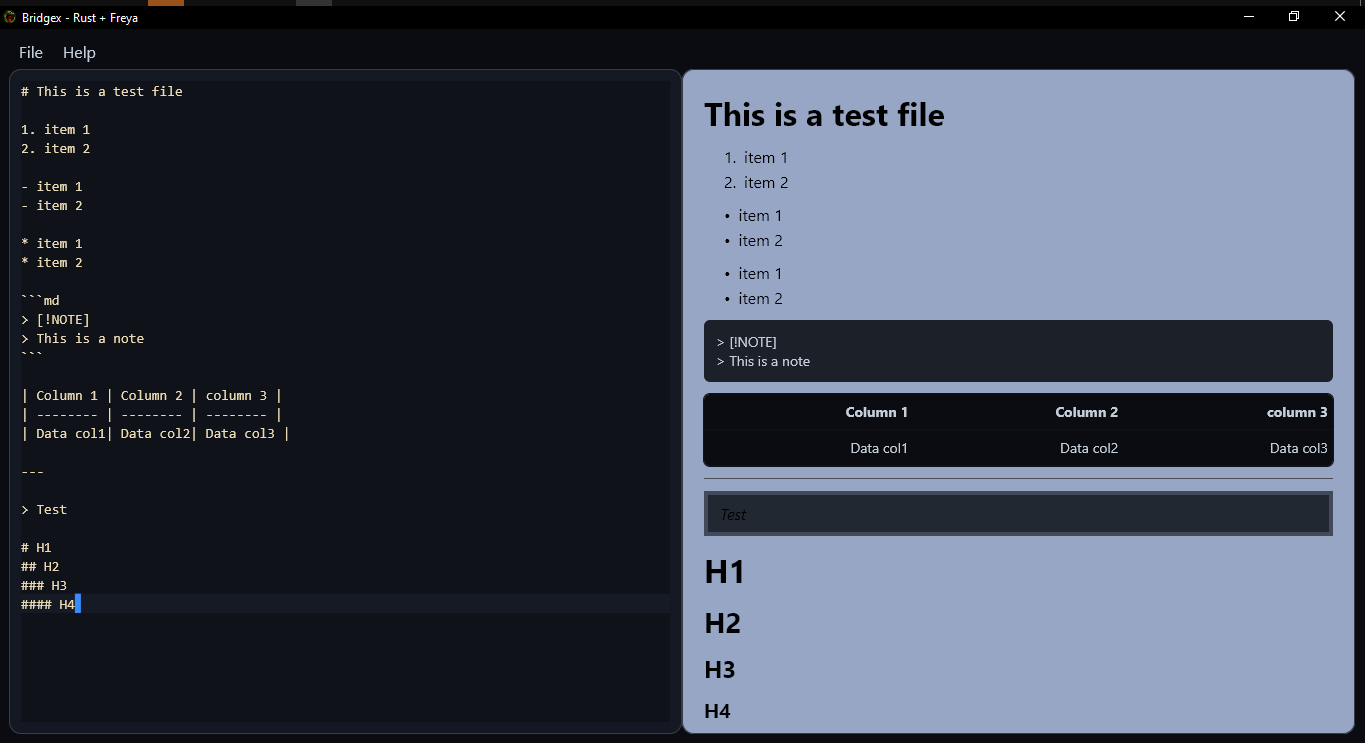Select the "Data col2" preview table cell
1365x743 pixels.
pyautogui.click(x=1089, y=448)
